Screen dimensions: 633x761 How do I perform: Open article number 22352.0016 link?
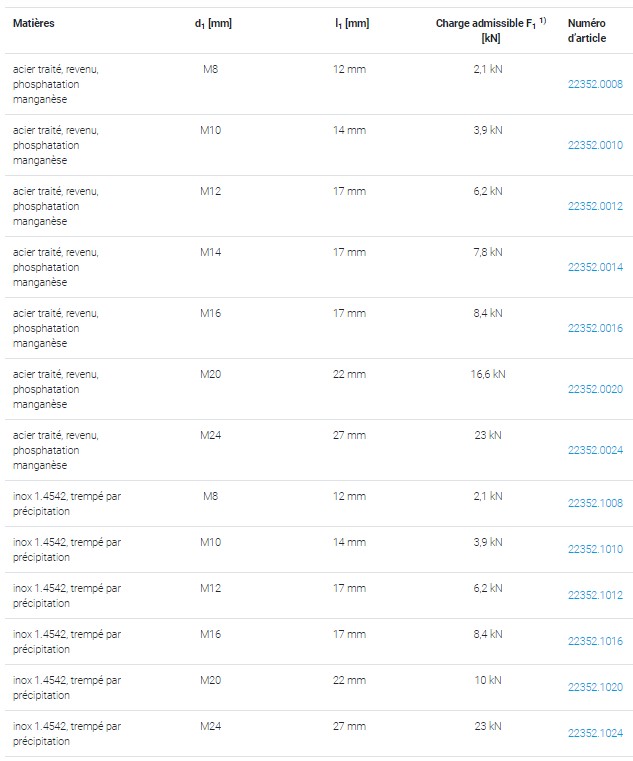tap(595, 328)
